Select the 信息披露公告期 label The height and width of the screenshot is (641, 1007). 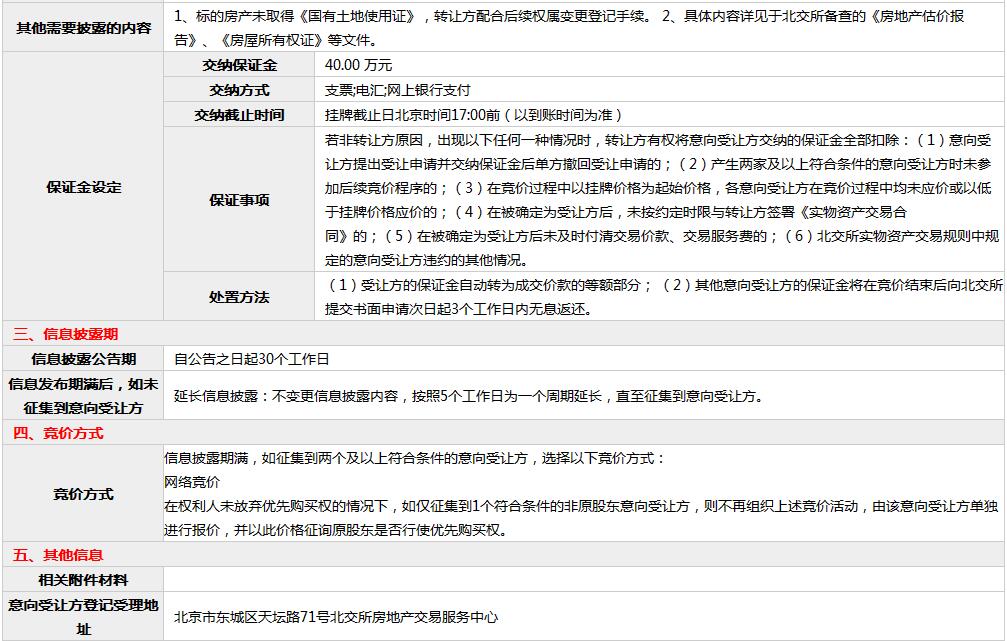click(x=83, y=359)
